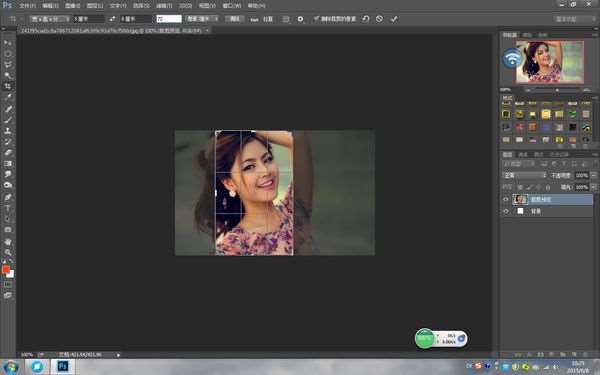Select the Crop tool in the toolbox

(x=8, y=86)
